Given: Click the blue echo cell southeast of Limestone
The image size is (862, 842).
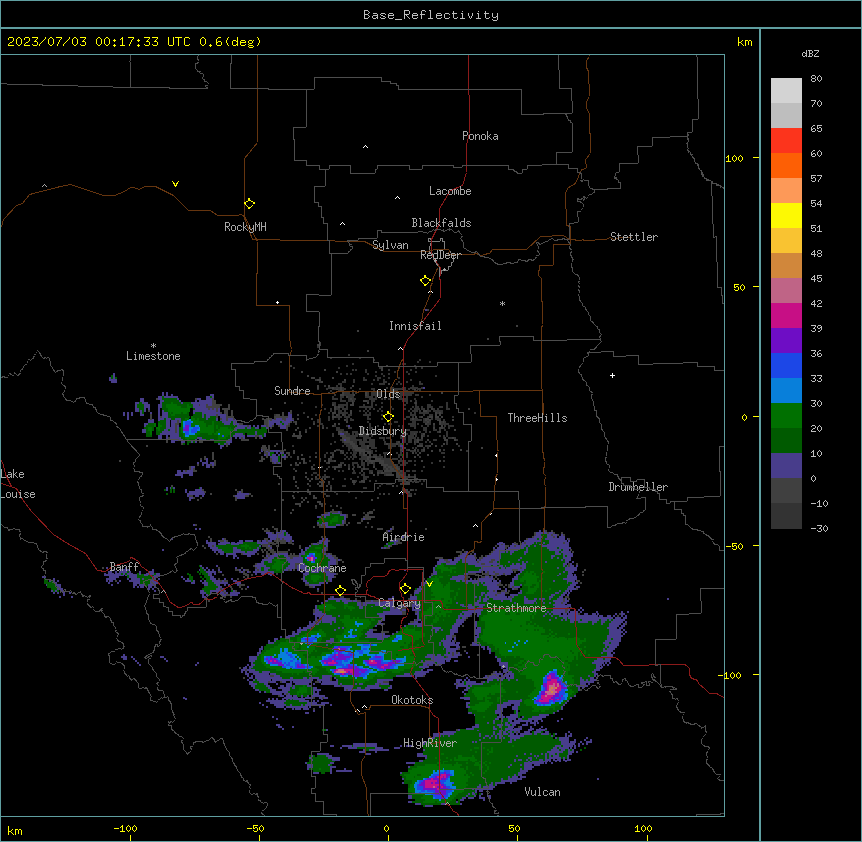Looking at the screenshot, I should click(190, 427).
